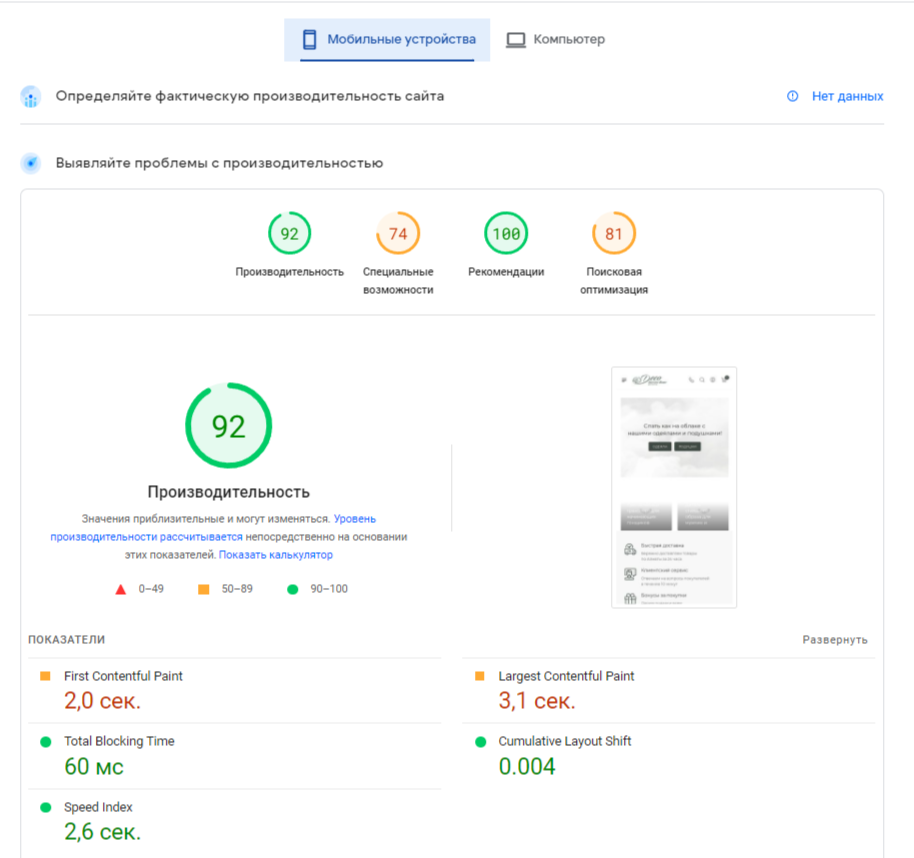Image resolution: width=914 pixels, height=858 pixels.
Task: Click the Показать калькулятор link
Action: pos(276,554)
